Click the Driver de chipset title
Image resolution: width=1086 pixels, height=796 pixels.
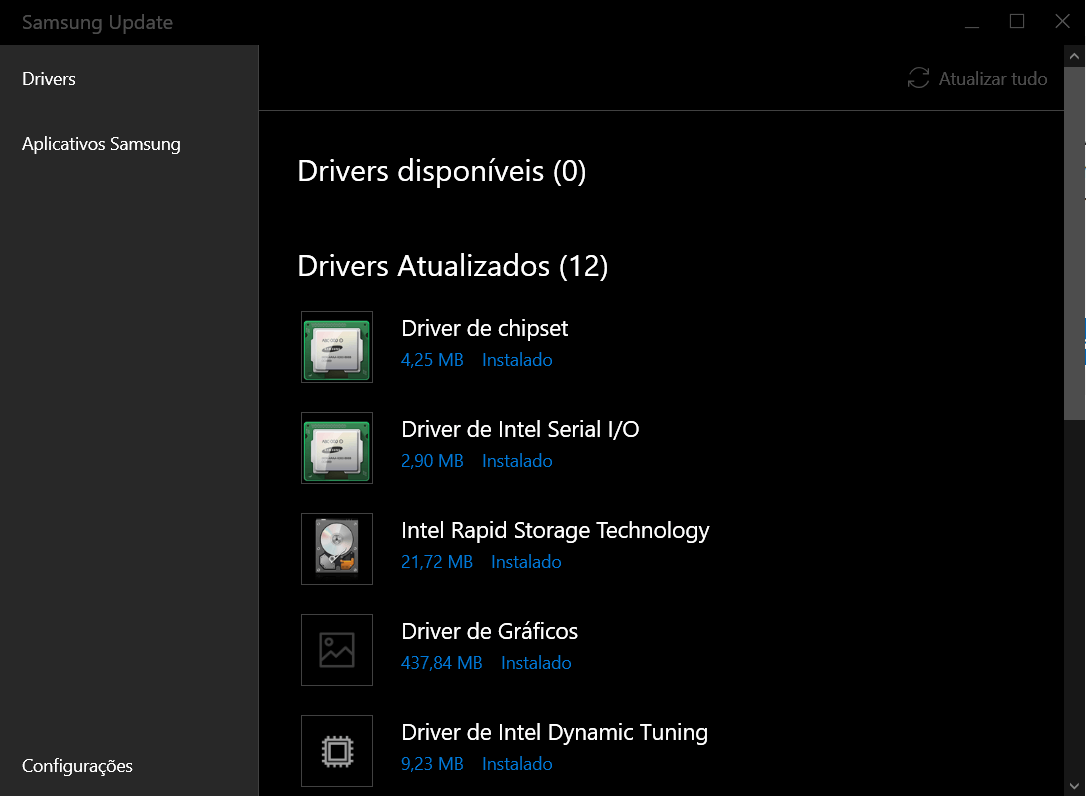point(485,328)
